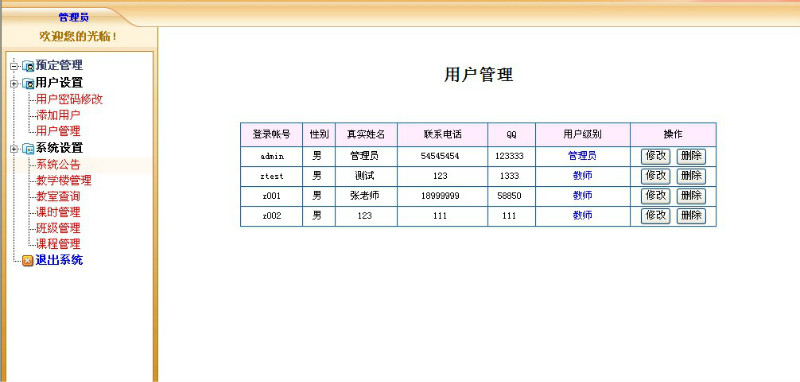This screenshot has width=800, height=382.
Task: Click 修改 button for z001 row
Action: coord(656,196)
